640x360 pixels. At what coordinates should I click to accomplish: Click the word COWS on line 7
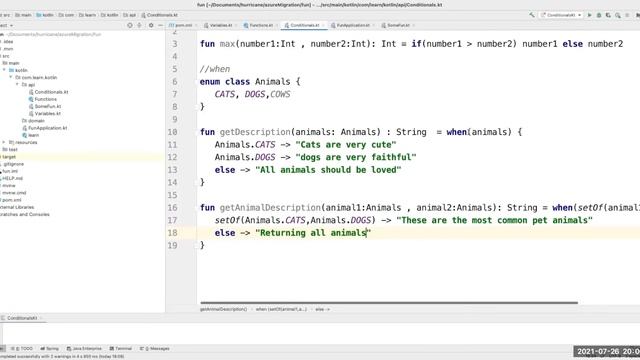(280, 94)
